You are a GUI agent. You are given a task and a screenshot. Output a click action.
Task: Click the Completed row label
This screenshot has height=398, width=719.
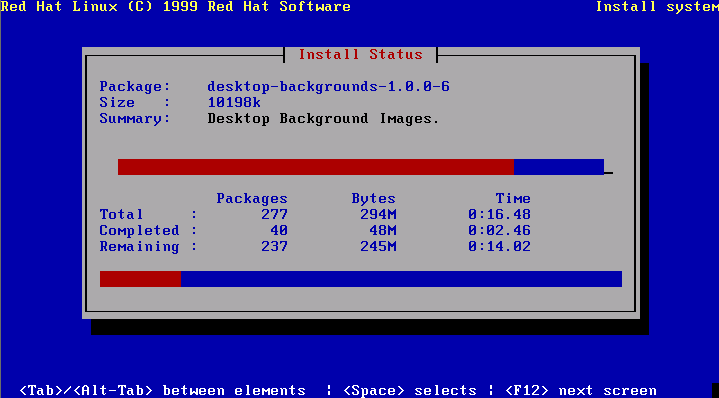(139, 230)
